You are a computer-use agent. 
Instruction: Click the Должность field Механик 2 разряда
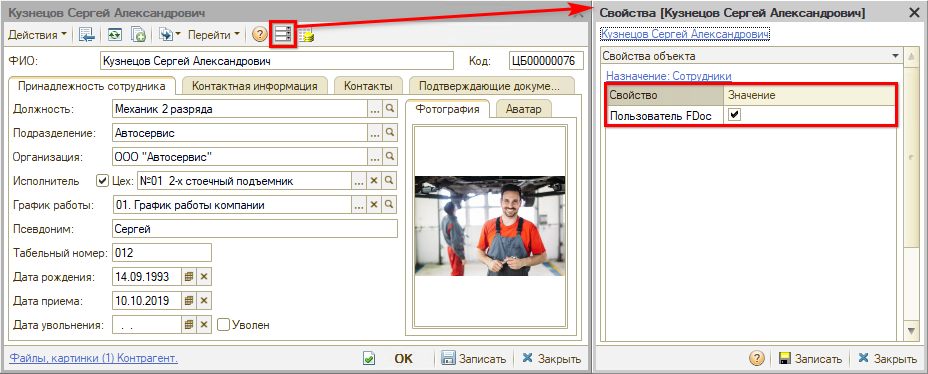click(x=239, y=109)
